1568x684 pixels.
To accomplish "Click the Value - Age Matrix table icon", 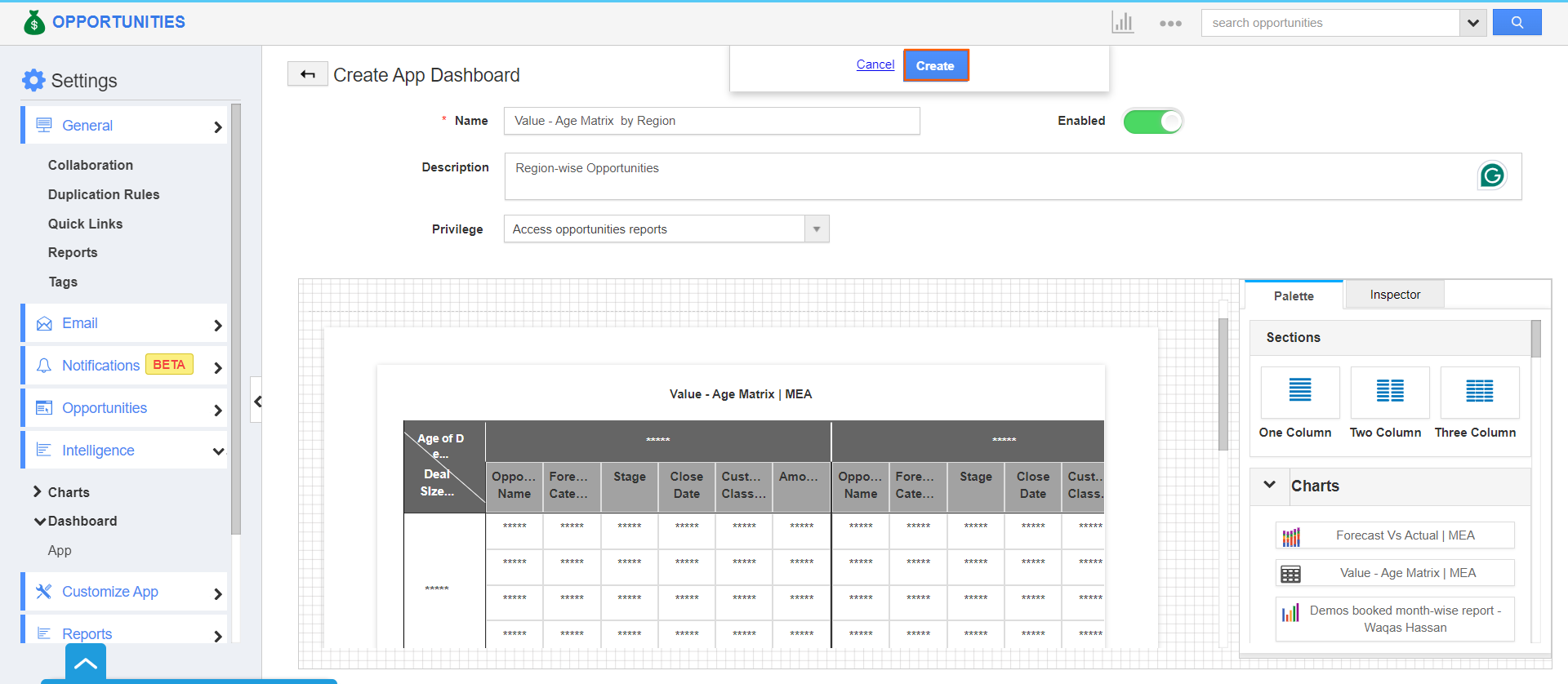I will 1291,574.
